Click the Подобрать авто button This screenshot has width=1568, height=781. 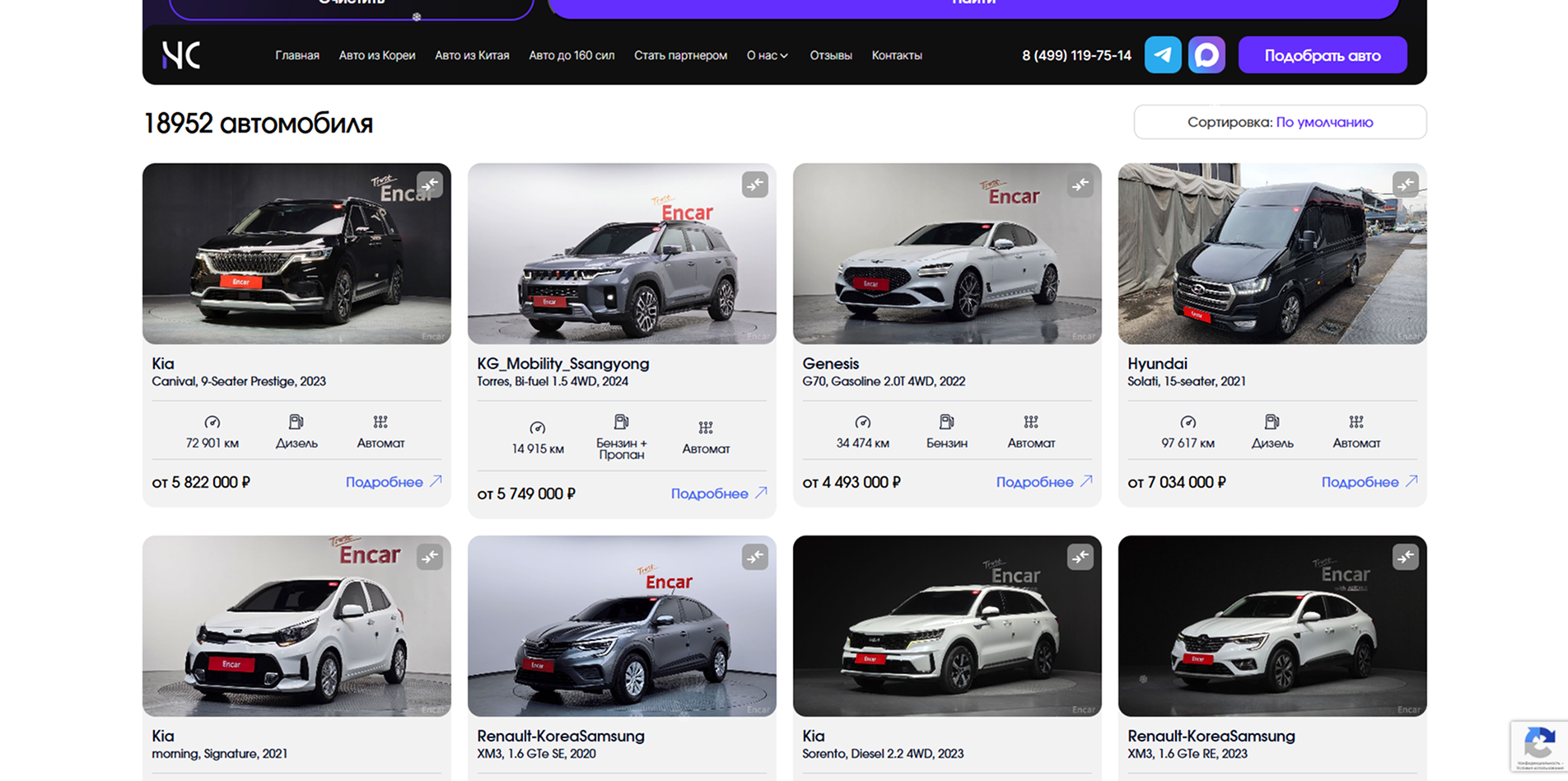pos(1323,55)
